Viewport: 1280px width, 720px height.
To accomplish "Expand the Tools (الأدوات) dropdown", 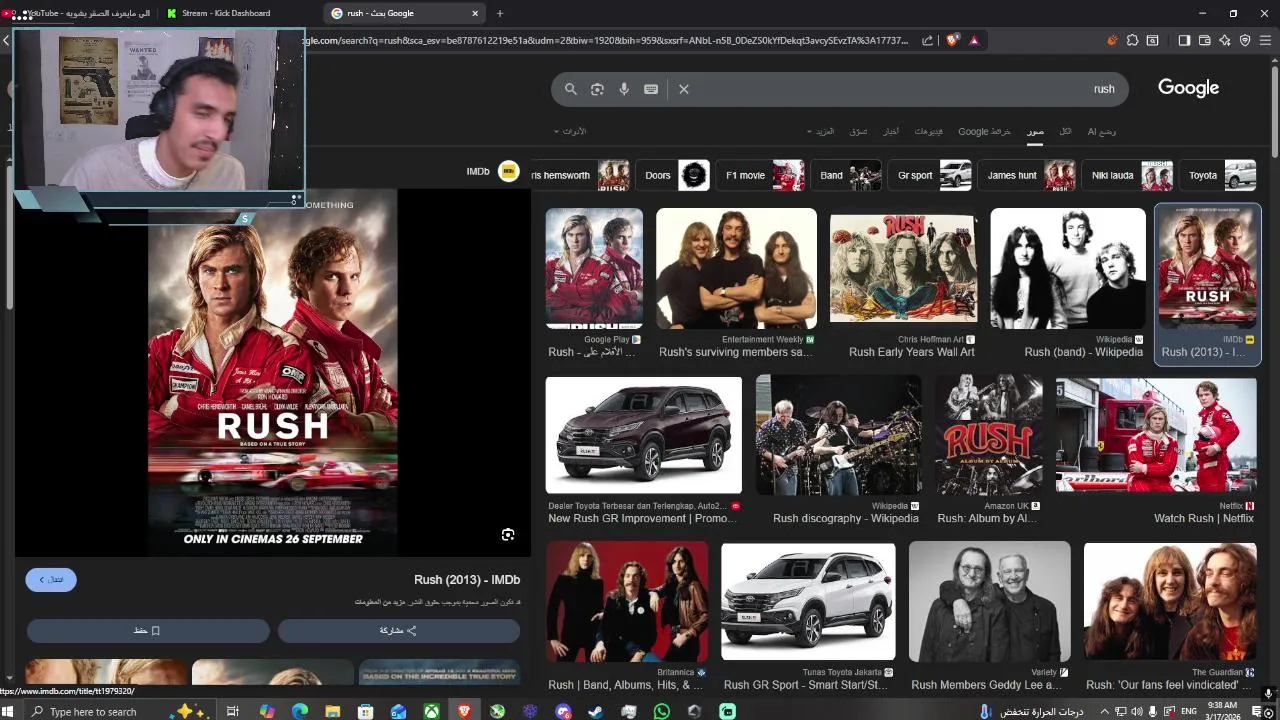I will pyautogui.click(x=570, y=131).
